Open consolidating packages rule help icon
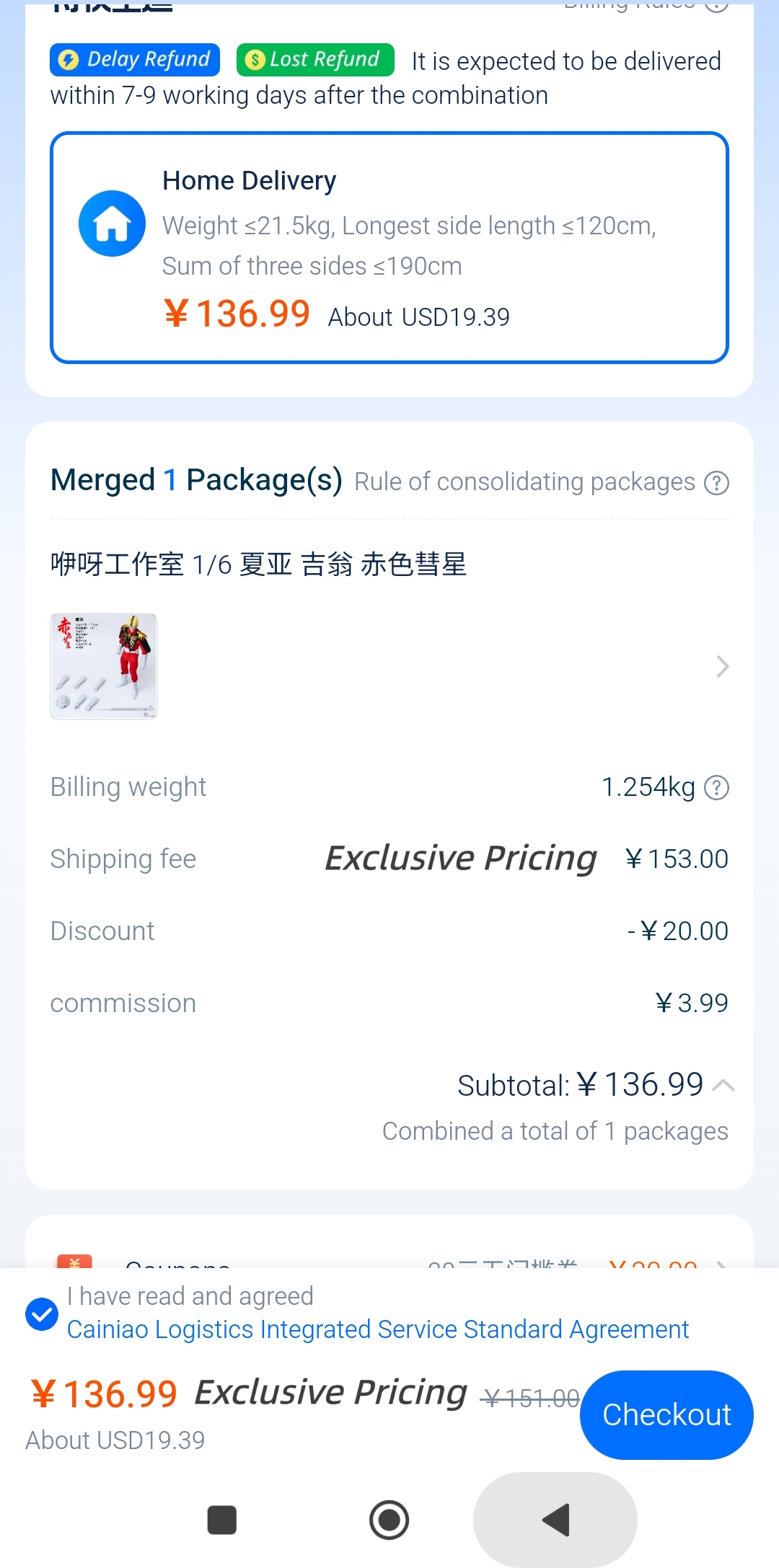Viewport: 779px width, 1568px height. (716, 482)
